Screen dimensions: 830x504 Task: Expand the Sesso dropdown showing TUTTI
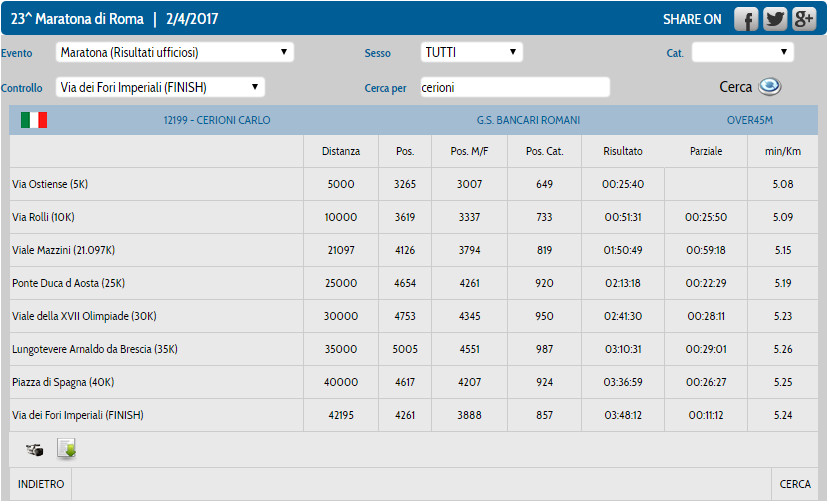pos(471,51)
